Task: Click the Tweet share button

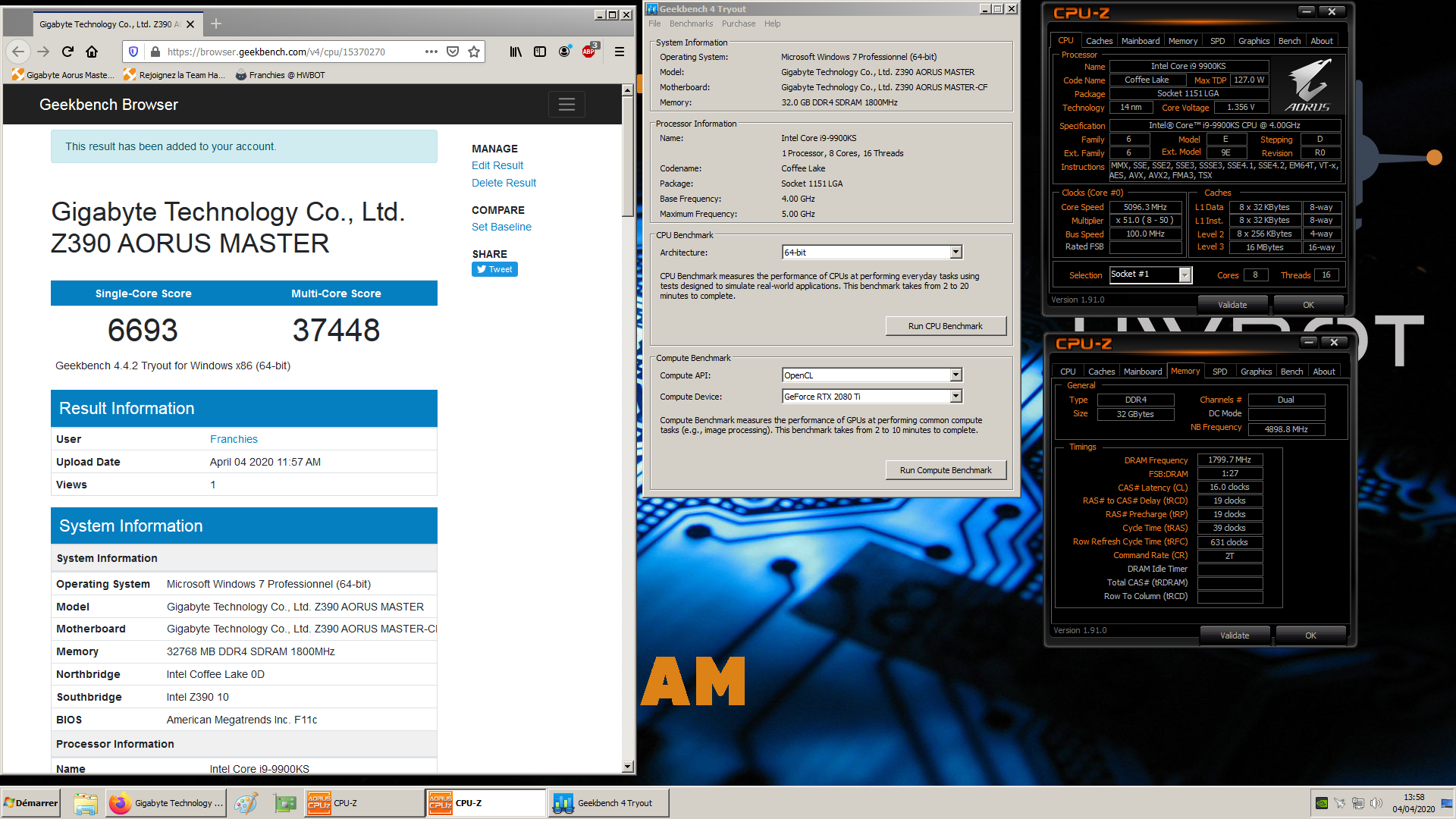Action: [x=494, y=269]
